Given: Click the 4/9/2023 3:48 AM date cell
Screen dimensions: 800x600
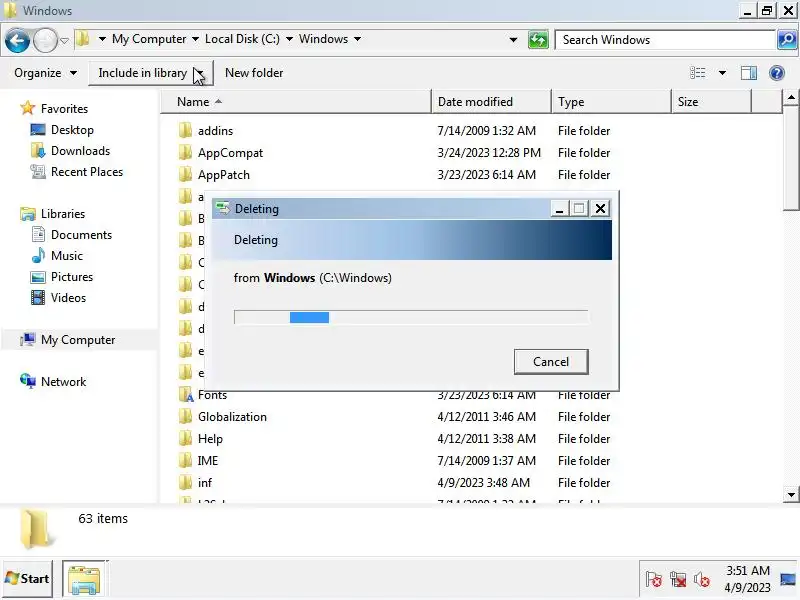Looking at the screenshot, I should (483, 483).
